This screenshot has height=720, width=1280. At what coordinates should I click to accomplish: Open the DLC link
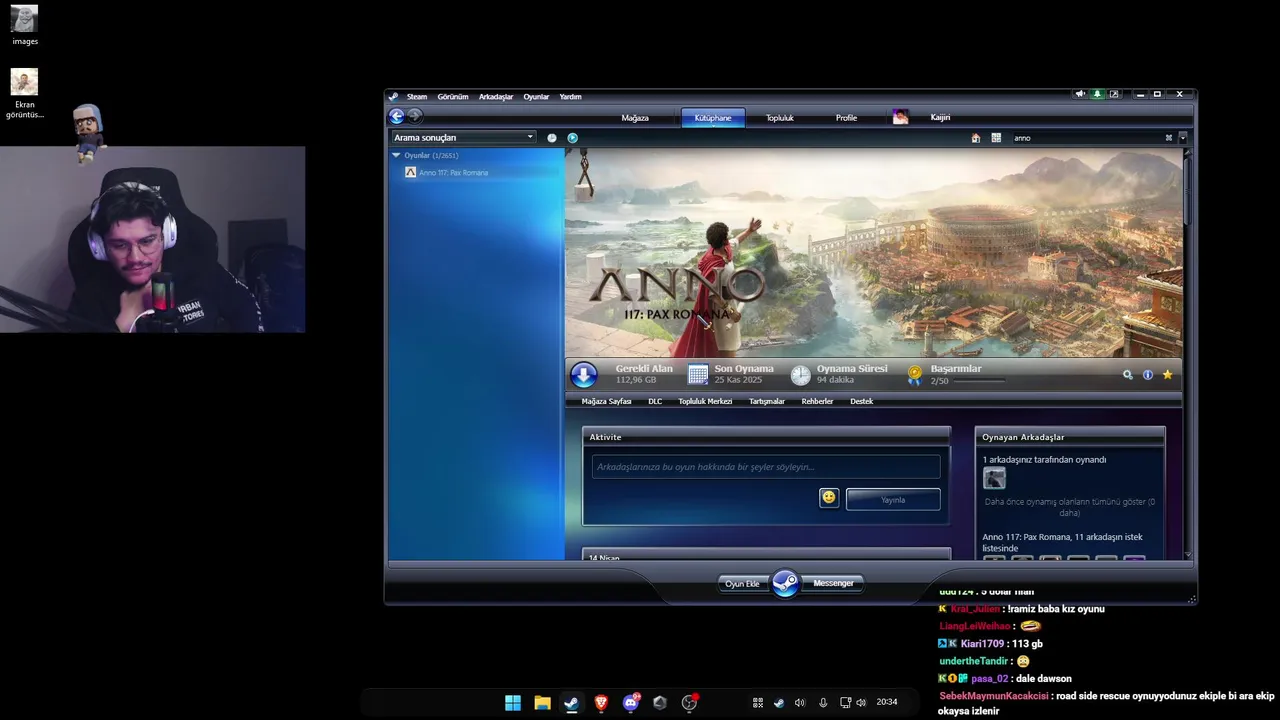point(655,402)
